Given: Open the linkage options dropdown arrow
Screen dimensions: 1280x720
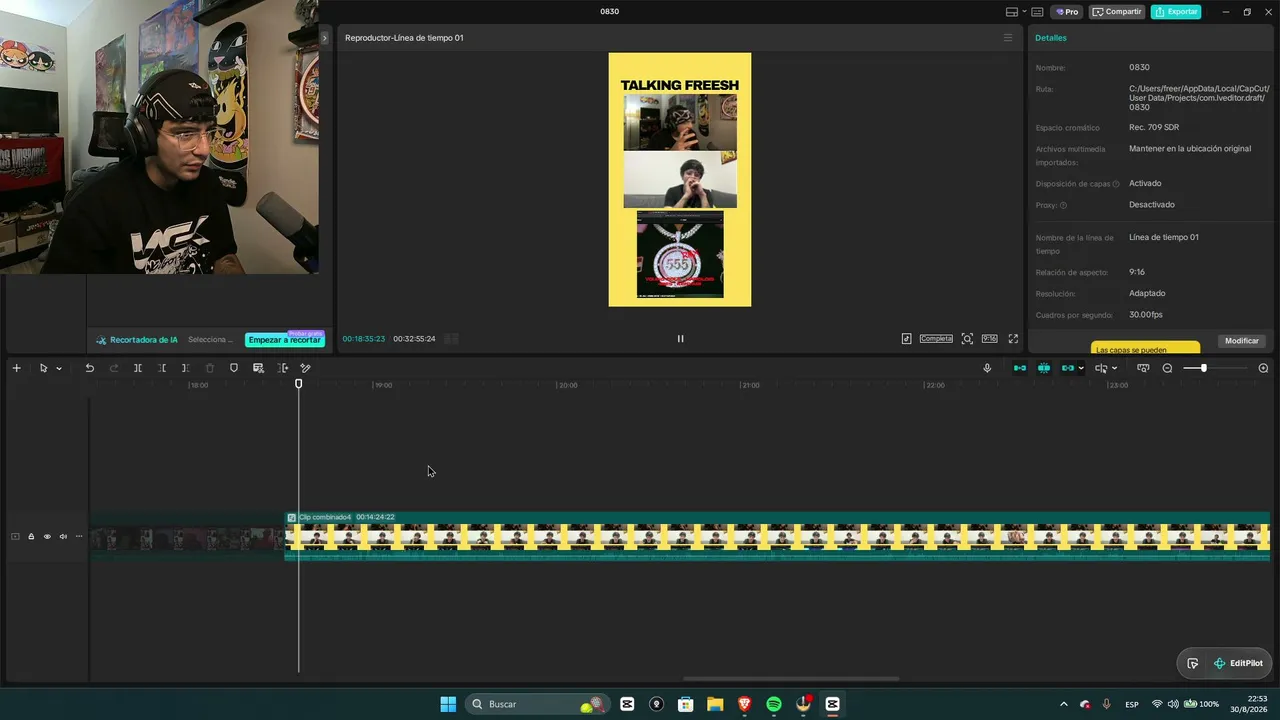Looking at the screenshot, I should tap(1081, 368).
